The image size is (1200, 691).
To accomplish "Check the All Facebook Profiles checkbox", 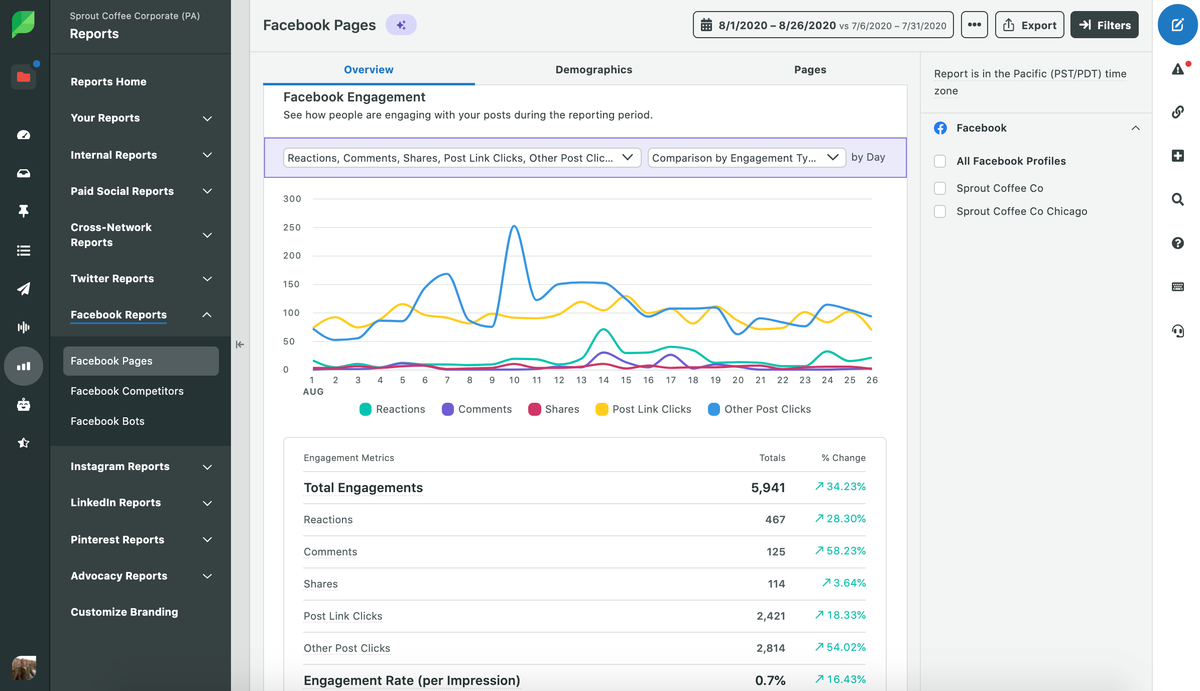I will pos(940,161).
